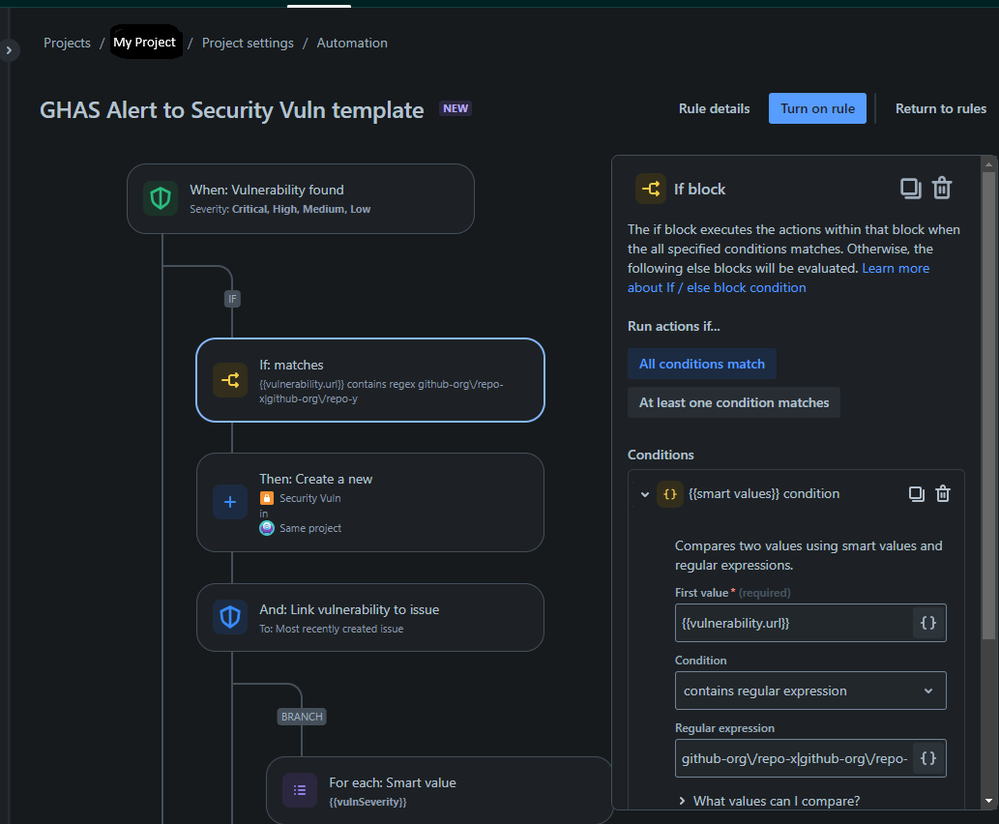This screenshot has height=824, width=999.
Task: Duplicate the If block with copy icon
Action: [x=910, y=188]
